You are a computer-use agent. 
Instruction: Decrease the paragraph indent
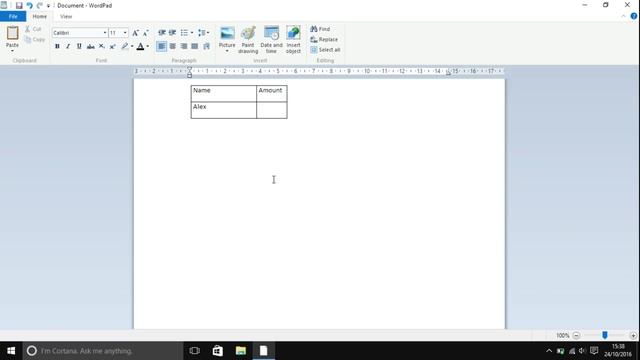162,33
